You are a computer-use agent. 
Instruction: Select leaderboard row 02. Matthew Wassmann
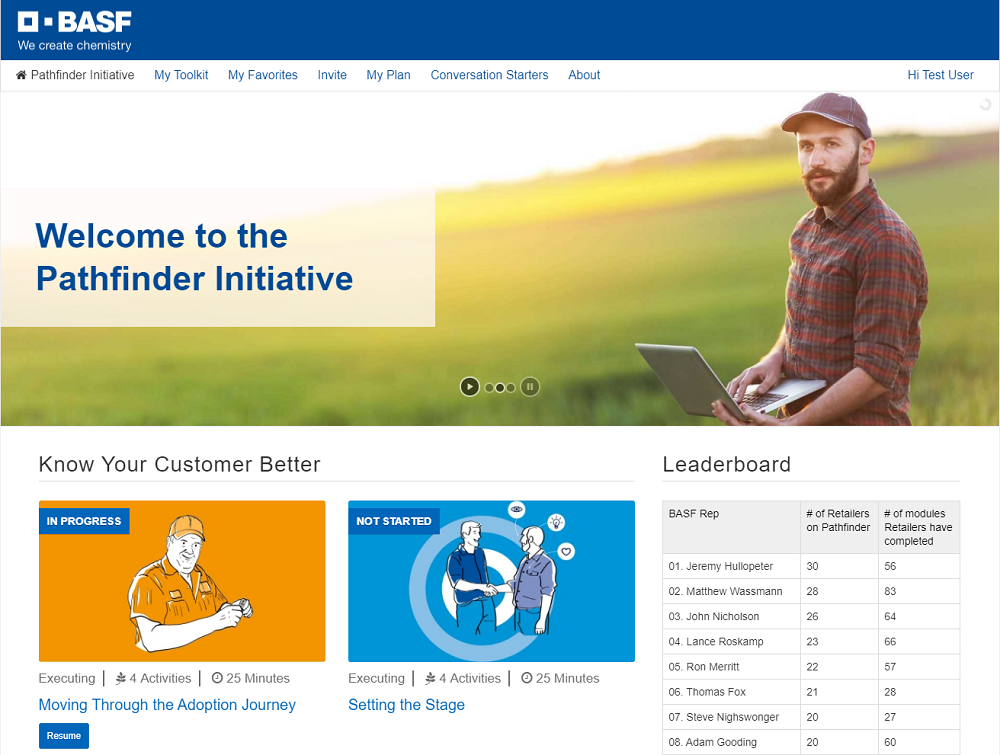[x=811, y=591]
